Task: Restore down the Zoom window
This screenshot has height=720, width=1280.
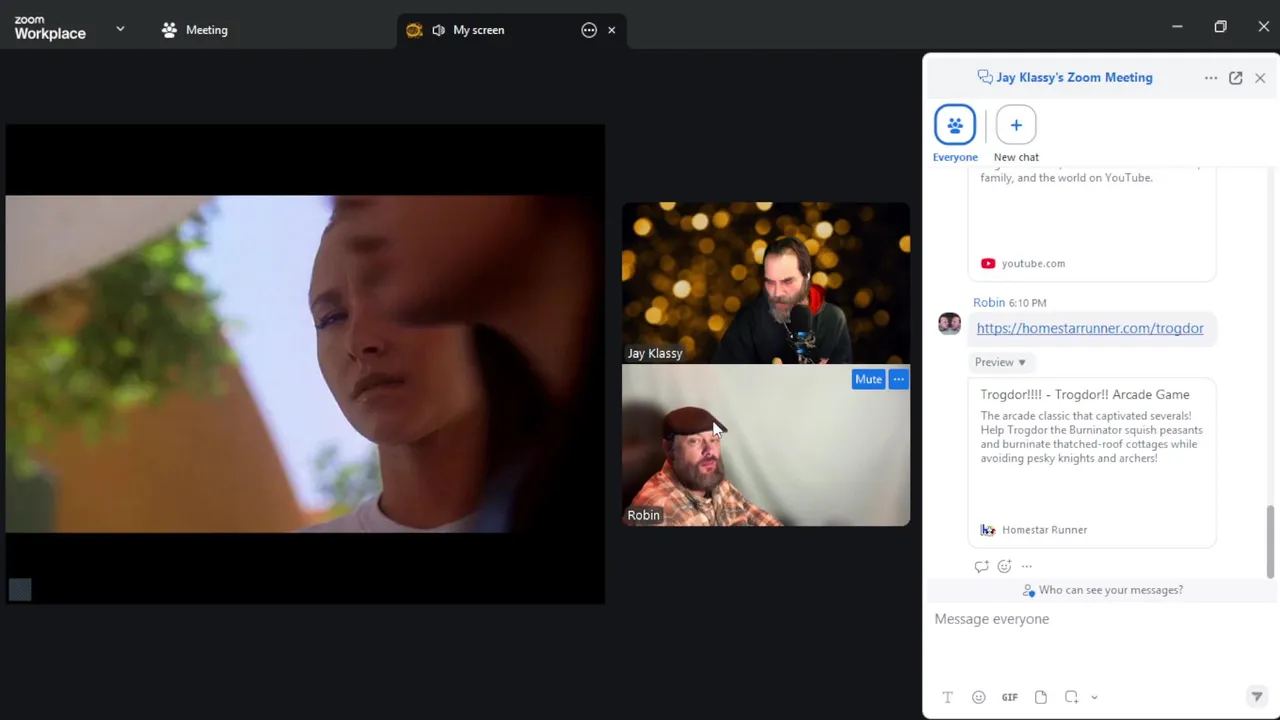Action: click(x=1220, y=27)
